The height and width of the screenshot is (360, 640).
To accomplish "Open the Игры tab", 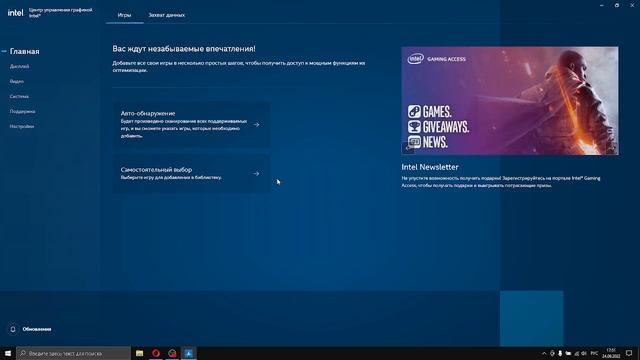I will coord(124,15).
